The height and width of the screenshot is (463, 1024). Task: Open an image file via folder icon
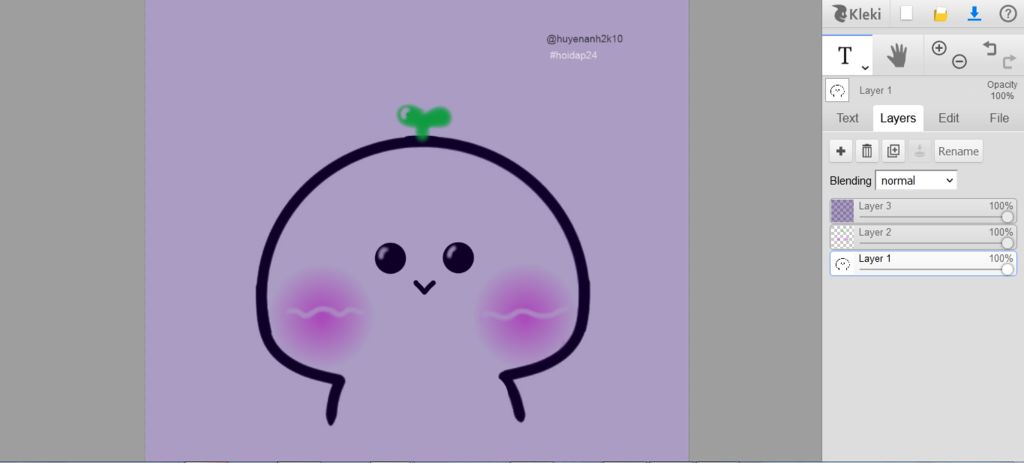pyautogui.click(x=940, y=14)
